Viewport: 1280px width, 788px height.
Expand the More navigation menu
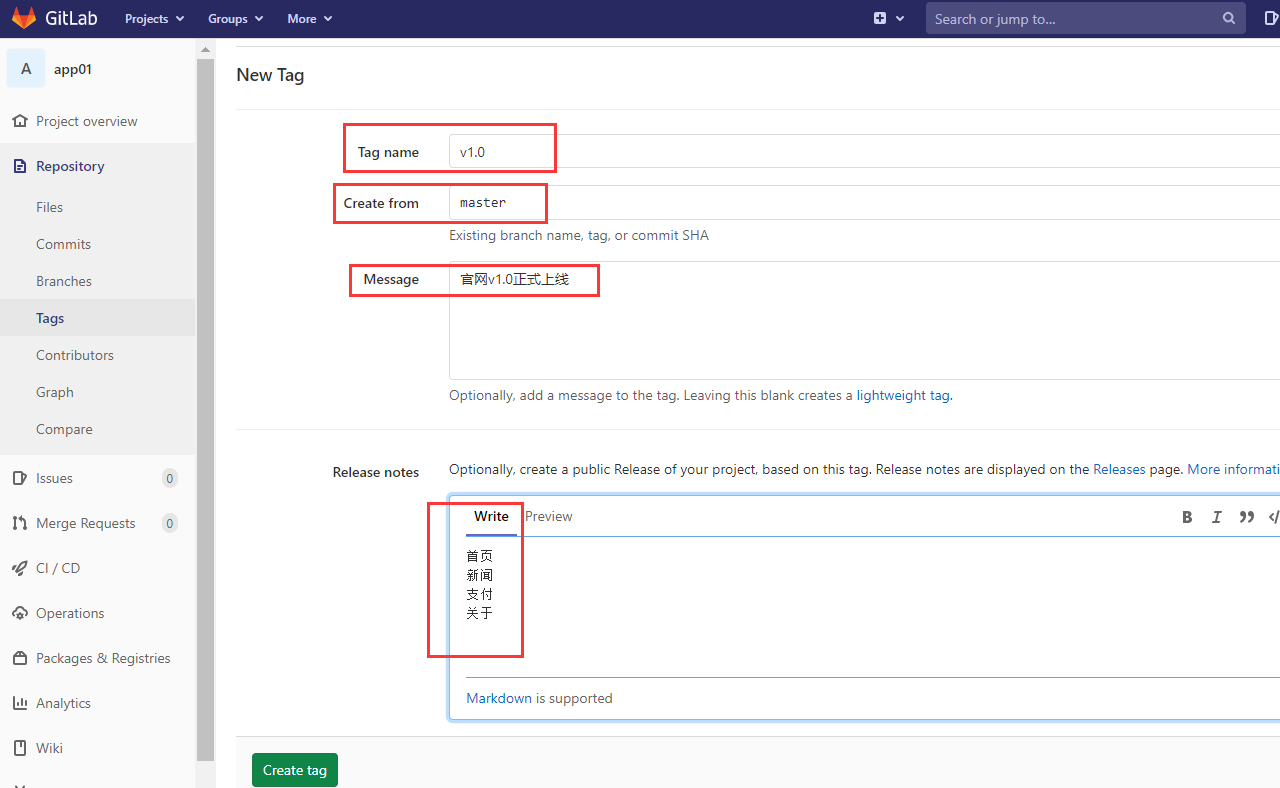[x=309, y=19]
